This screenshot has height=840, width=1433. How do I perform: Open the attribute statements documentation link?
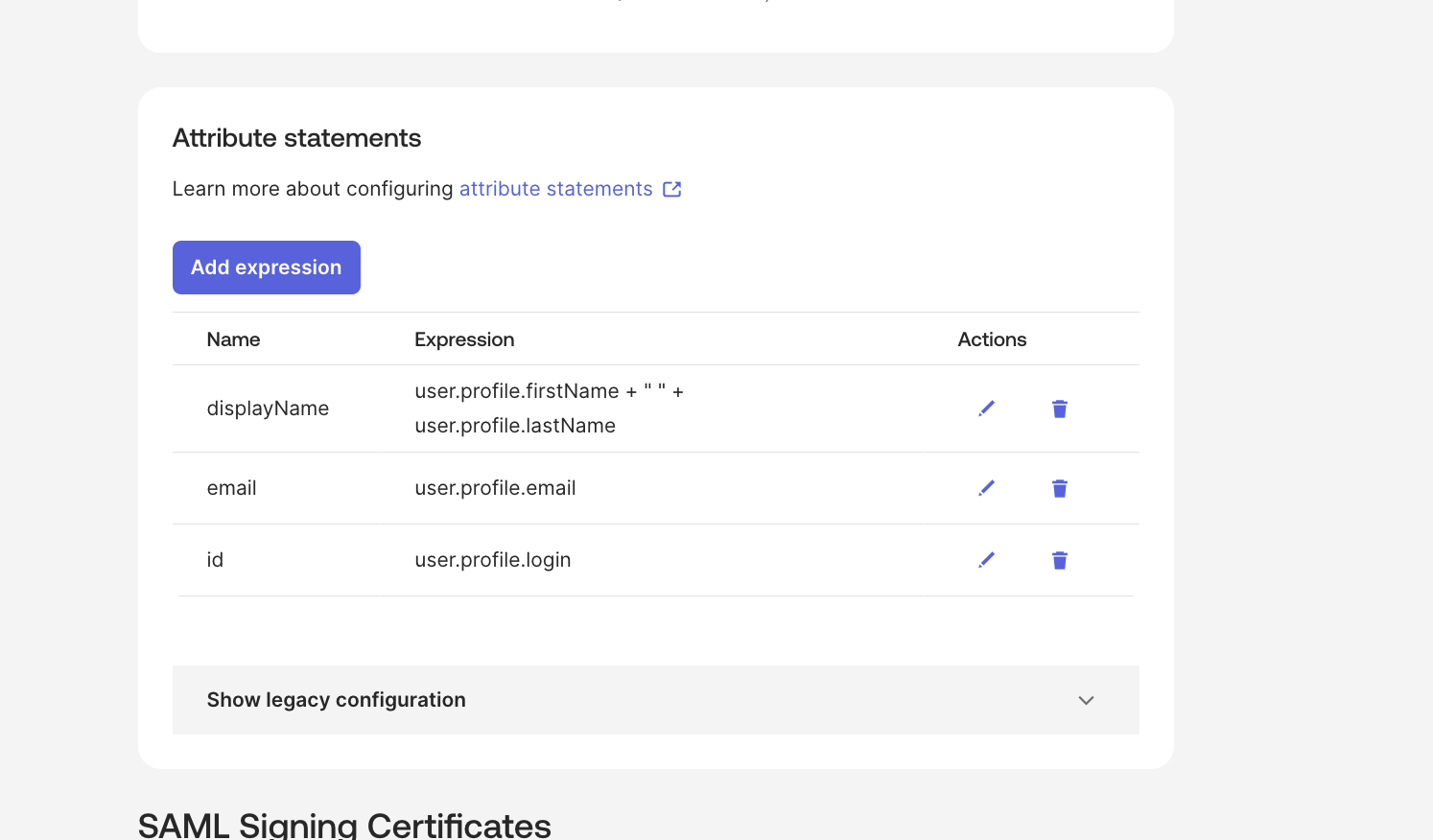555,189
